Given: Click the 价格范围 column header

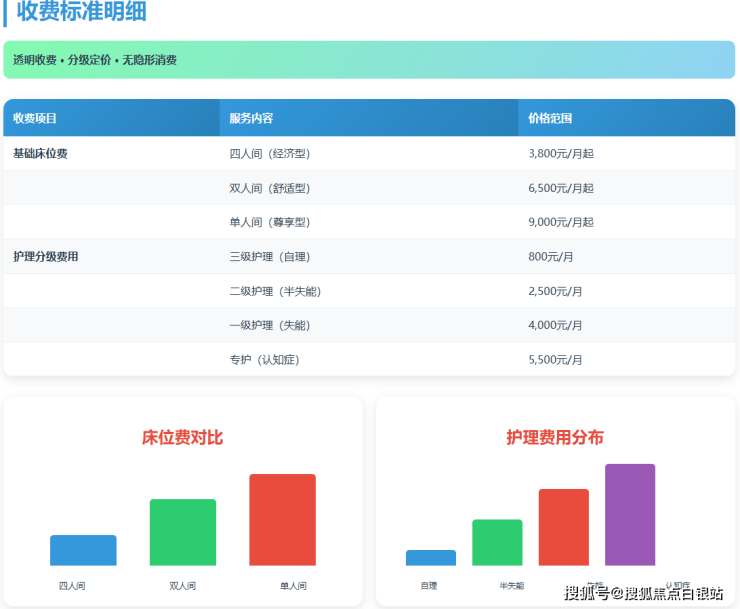Looking at the screenshot, I should [550, 118].
